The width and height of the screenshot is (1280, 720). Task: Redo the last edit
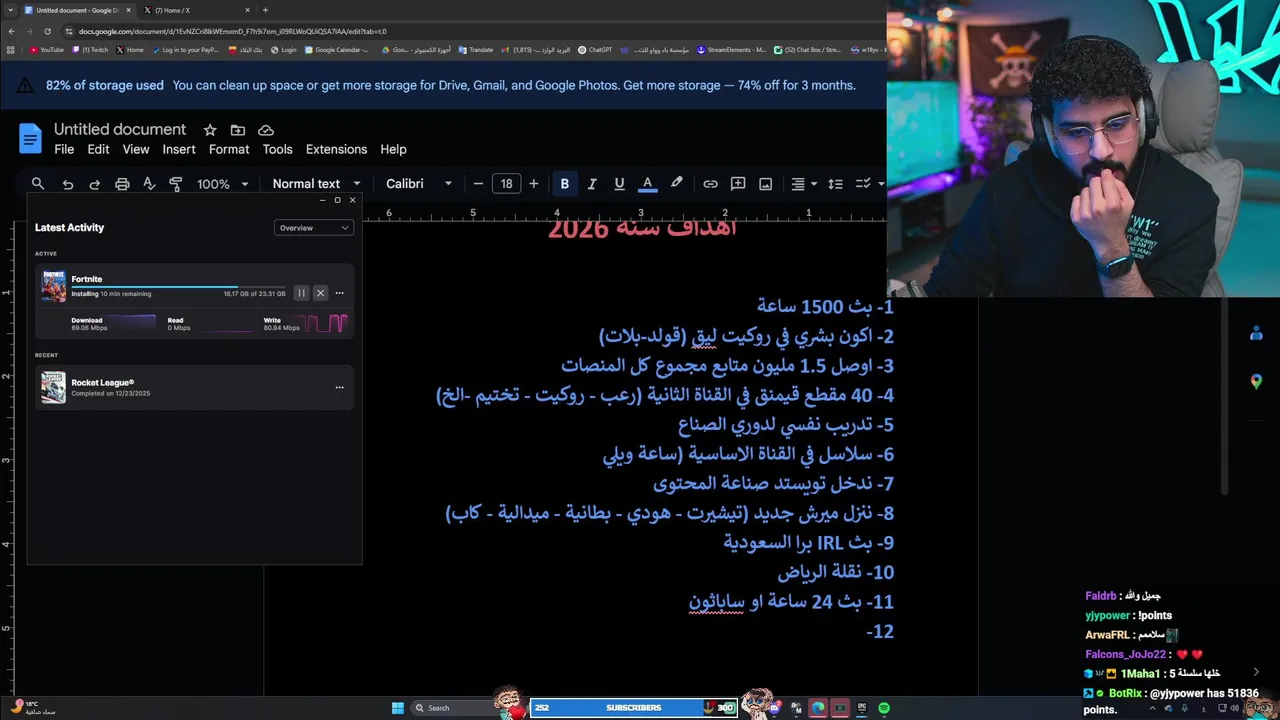click(x=95, y=184)
